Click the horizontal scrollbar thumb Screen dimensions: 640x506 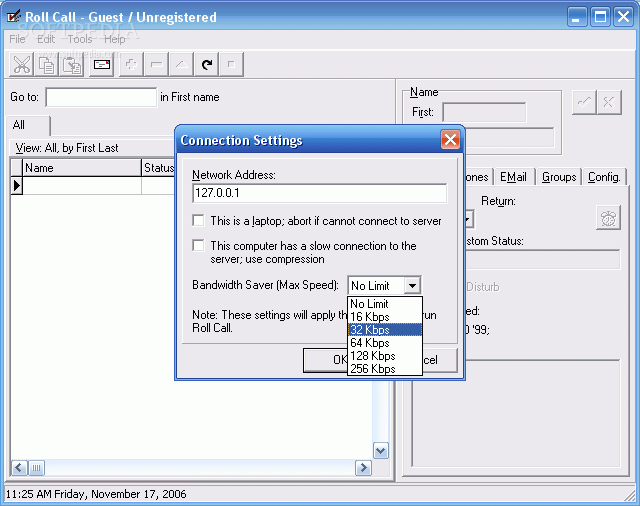point(36,468)
